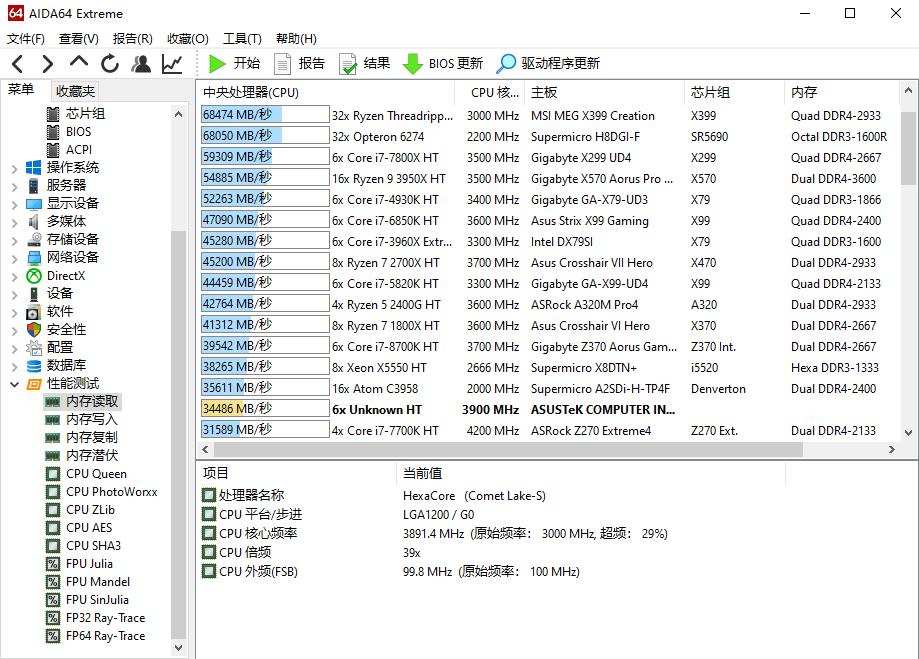Open the 帮助(H) menu
This screenshot has height=659, width=919.
[296, 39]
